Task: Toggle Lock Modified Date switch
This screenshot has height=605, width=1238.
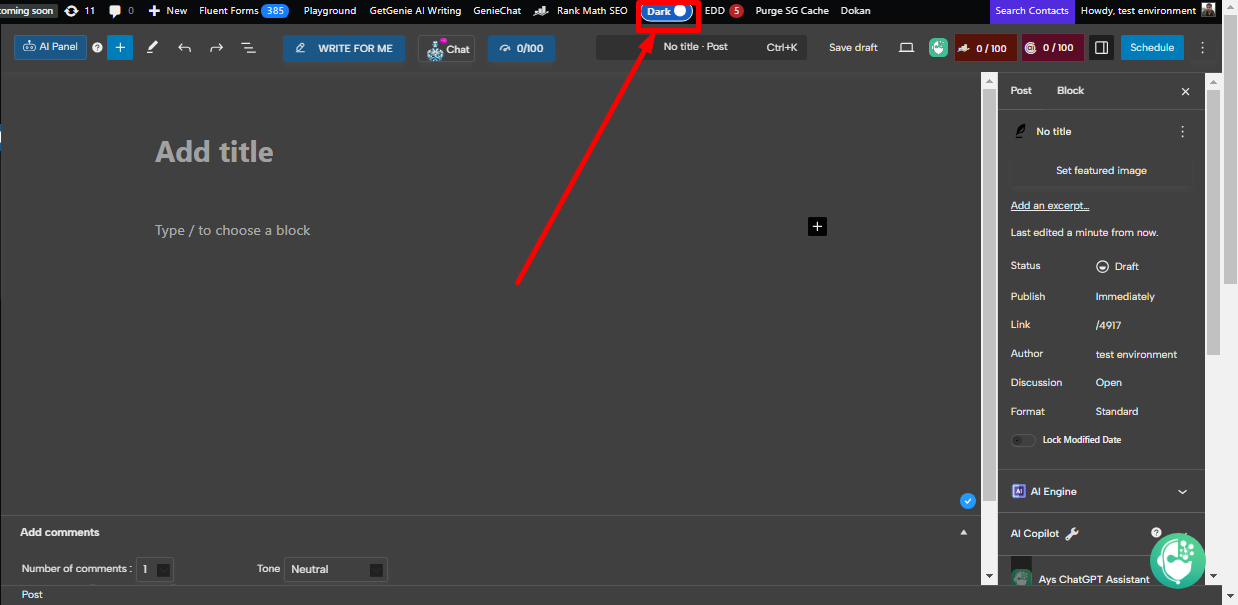Action: (1023, 440)
